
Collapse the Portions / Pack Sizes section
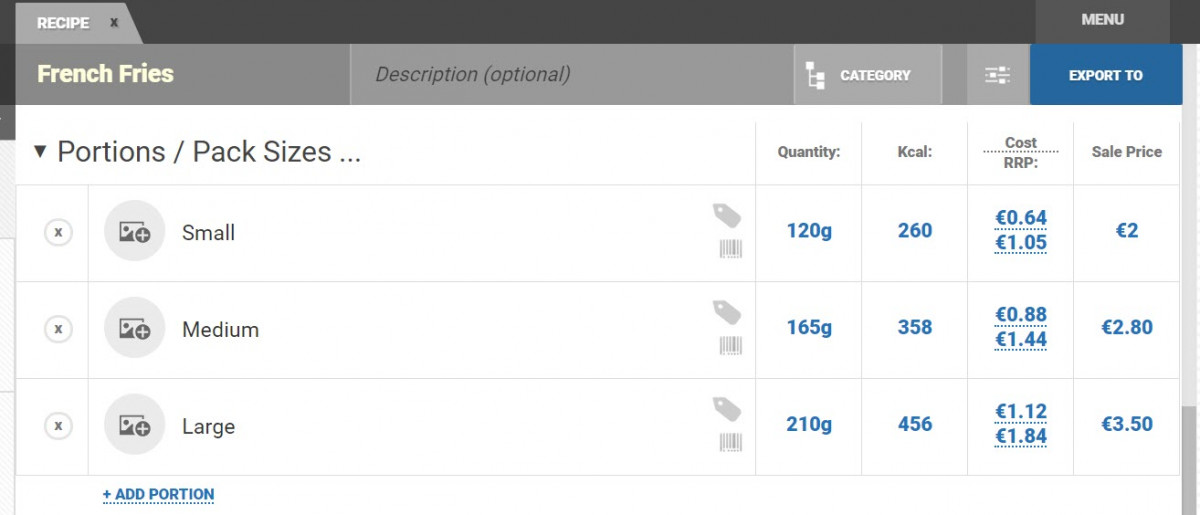(x=40, y=152)
